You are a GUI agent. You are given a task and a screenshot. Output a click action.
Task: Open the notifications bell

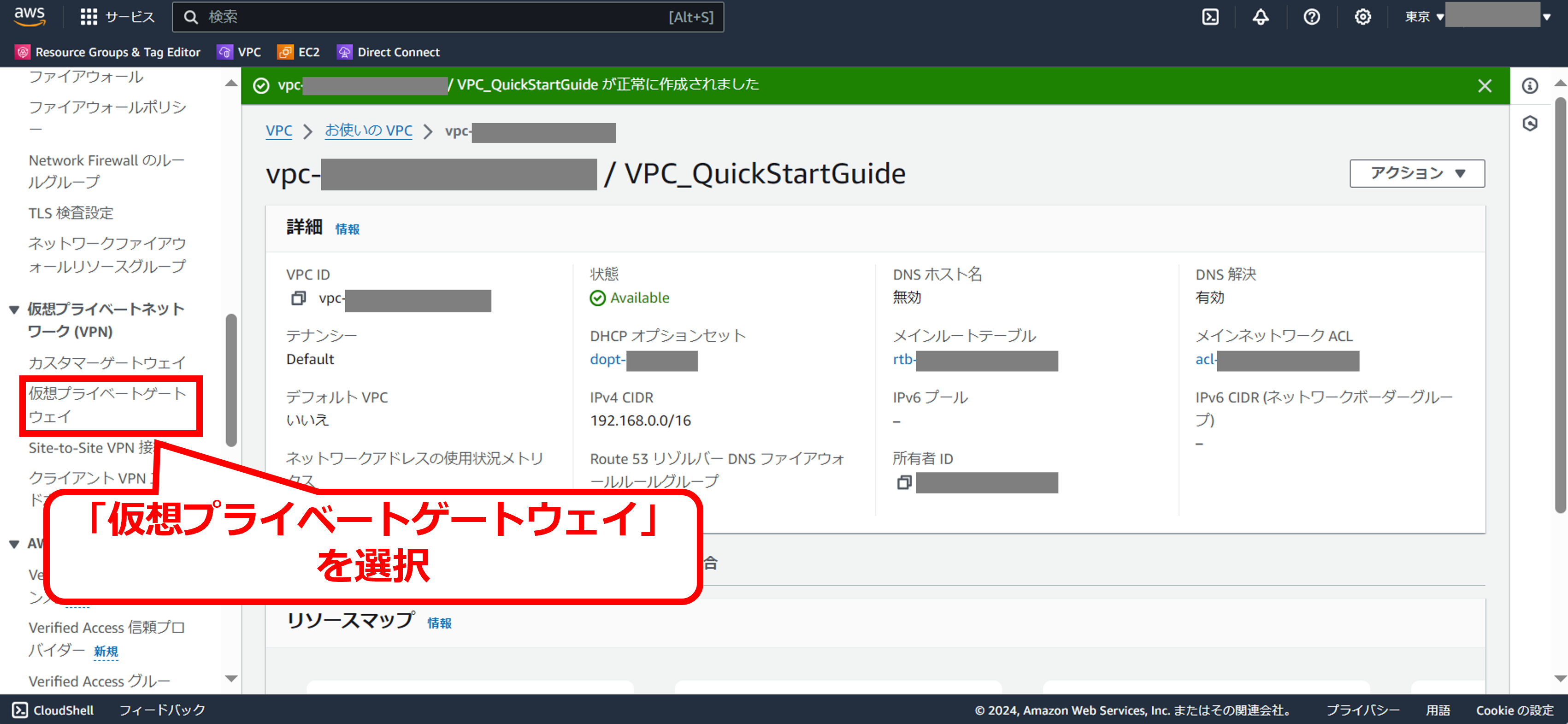tap(1261, 17)
